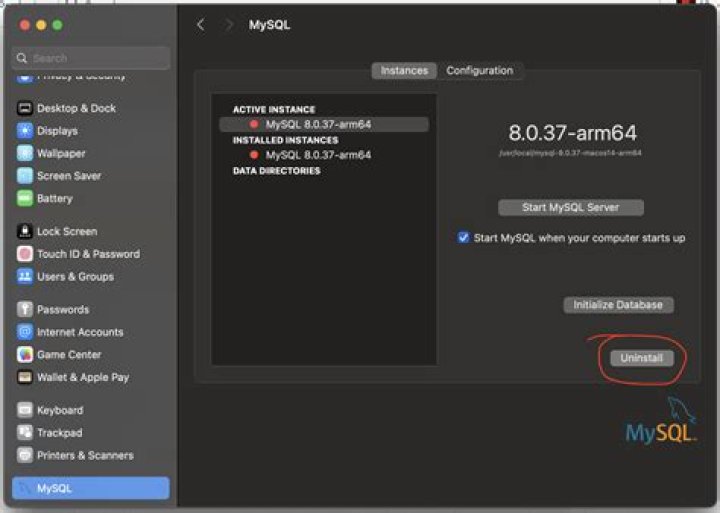
Task: Click the yellow minimize window button
Action: [x=41, y=25]
